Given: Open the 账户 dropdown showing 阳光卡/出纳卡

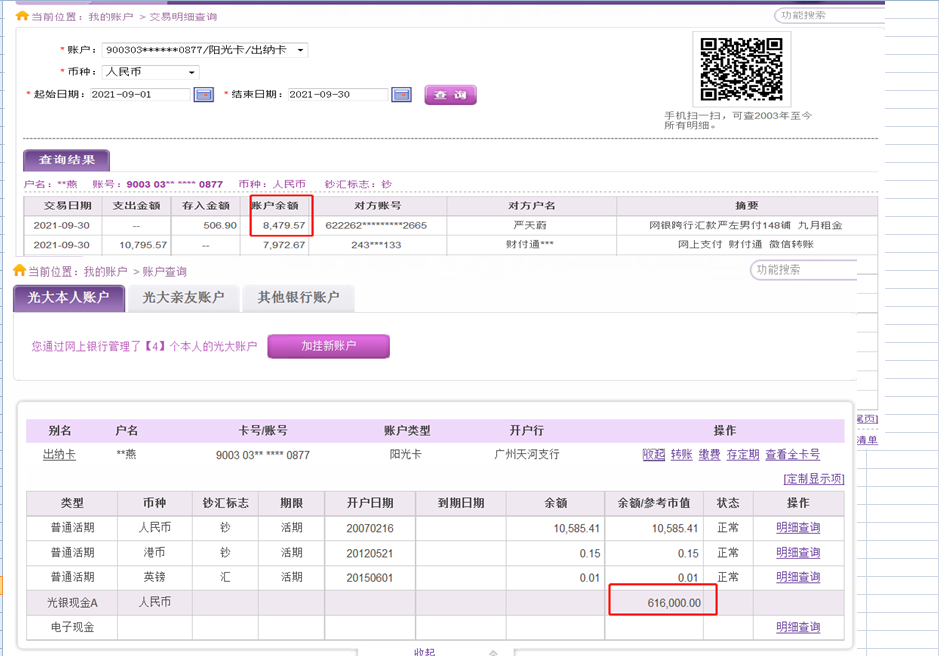Looking at the screenshot, I should 205,50.
